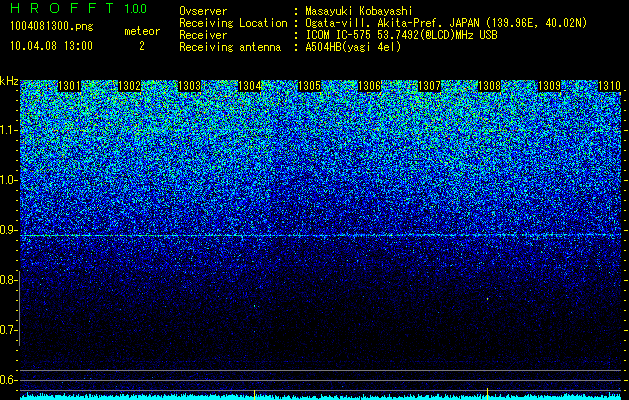Click the 0.9 frequency axis label
Viewport: 629px width, 400px height.
pos(8,230)
